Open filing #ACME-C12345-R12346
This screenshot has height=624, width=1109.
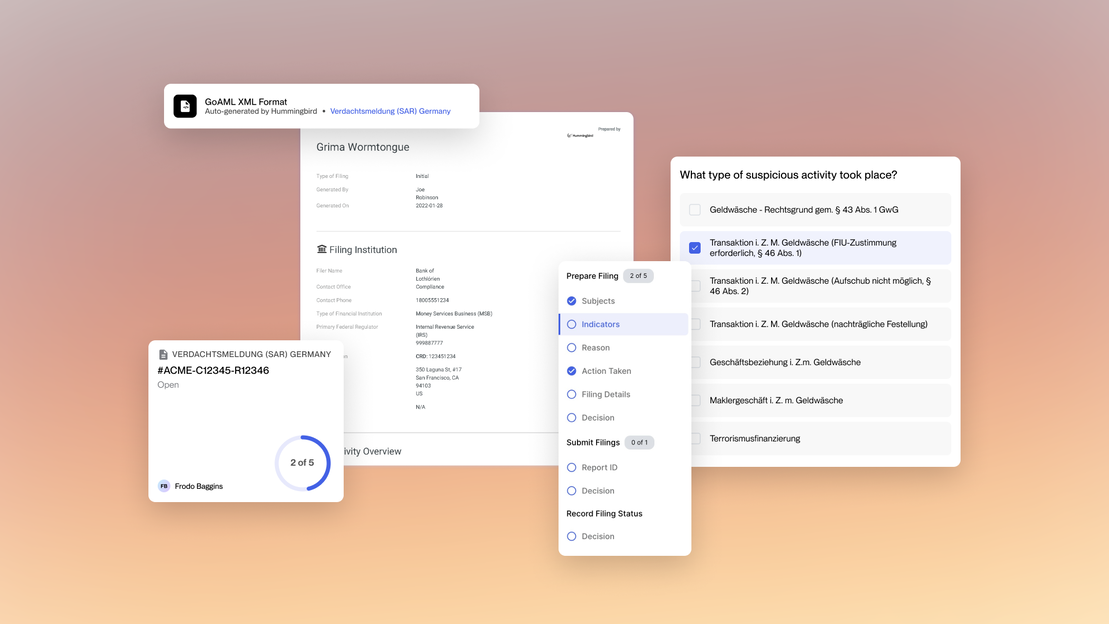point(213,371)
